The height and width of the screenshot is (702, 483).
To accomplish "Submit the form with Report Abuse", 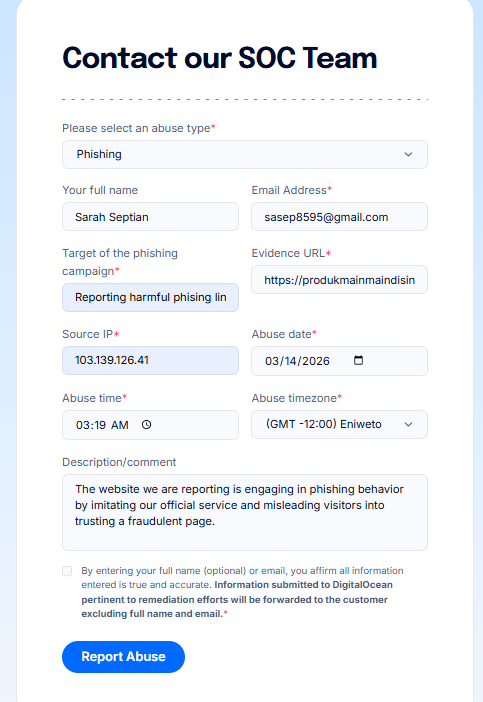I will [124, 657].
